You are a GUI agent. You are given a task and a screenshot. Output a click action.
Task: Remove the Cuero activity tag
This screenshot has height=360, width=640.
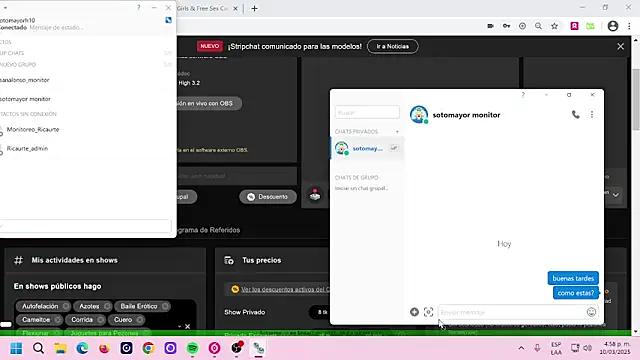pyautogui.click(x=140, y=320)
